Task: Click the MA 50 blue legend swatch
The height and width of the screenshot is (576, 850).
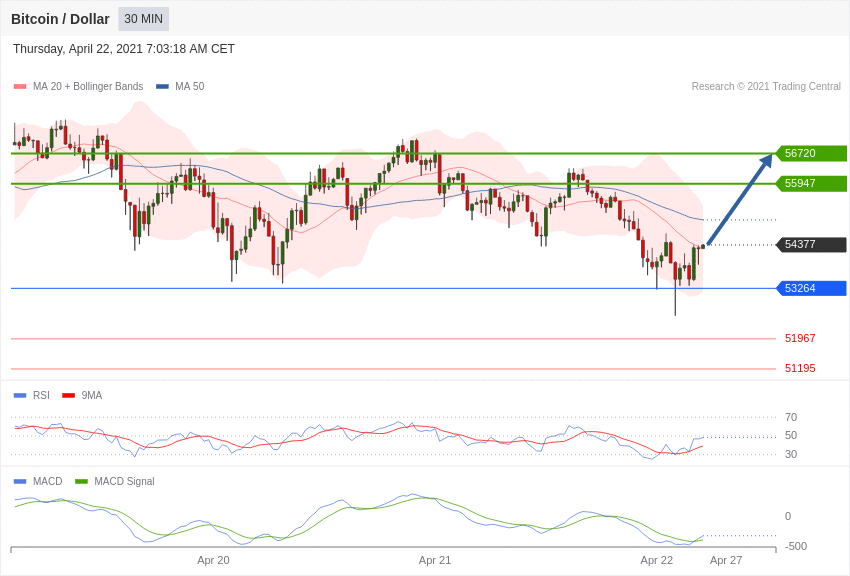Action: click(x=163, y=87)
